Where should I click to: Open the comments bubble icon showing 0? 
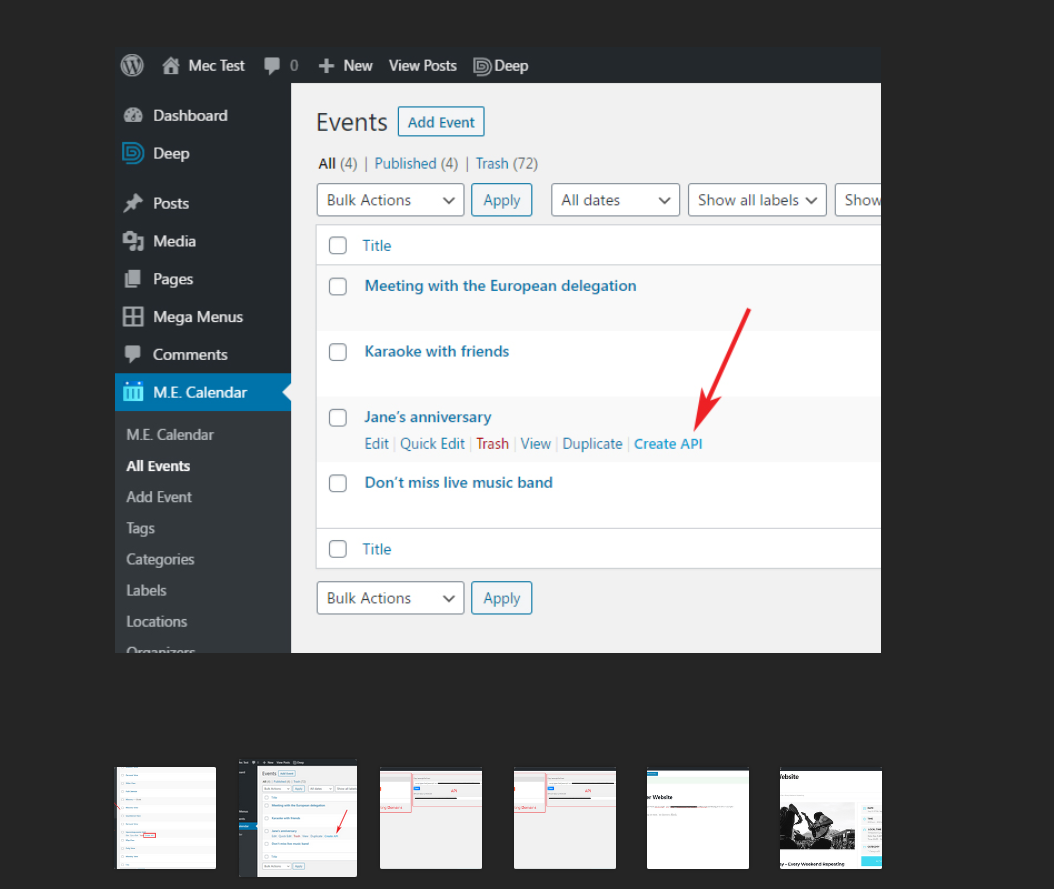pyautogui.click(x=272, y=65)
